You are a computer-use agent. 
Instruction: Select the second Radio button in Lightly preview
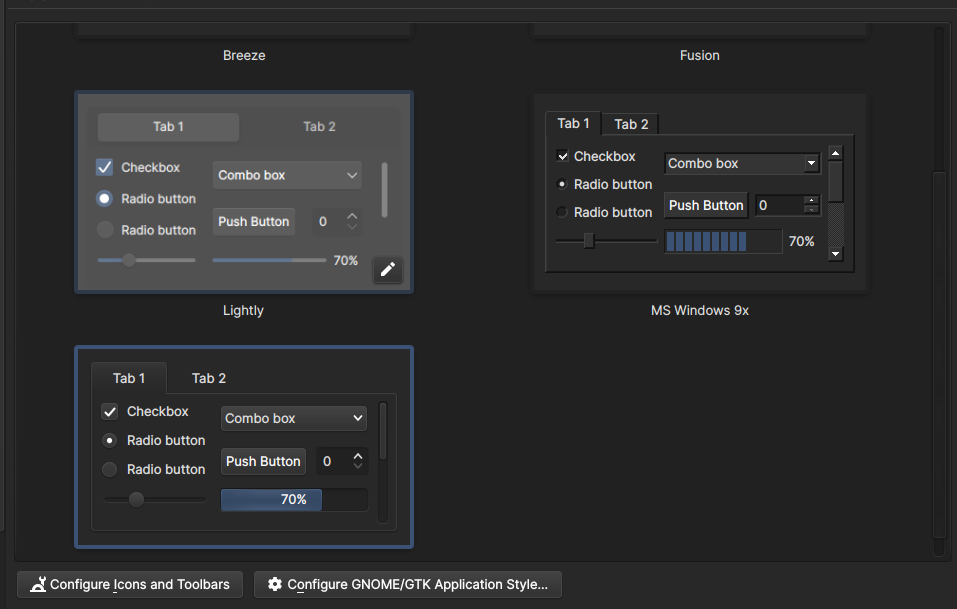click(x=104, y=230)
